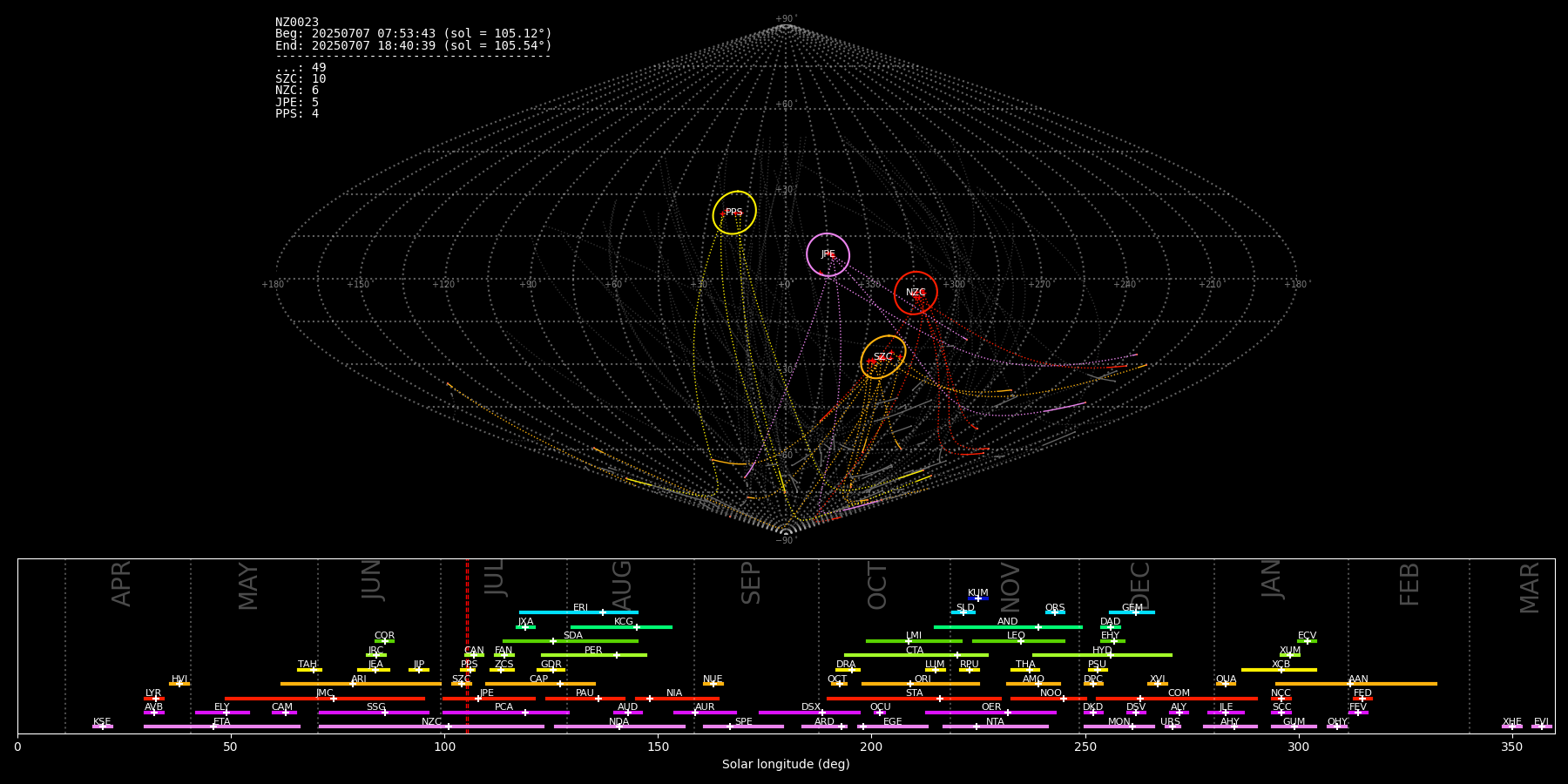Click the AUG month label
1568x784 pixels.
coord(622,585)
